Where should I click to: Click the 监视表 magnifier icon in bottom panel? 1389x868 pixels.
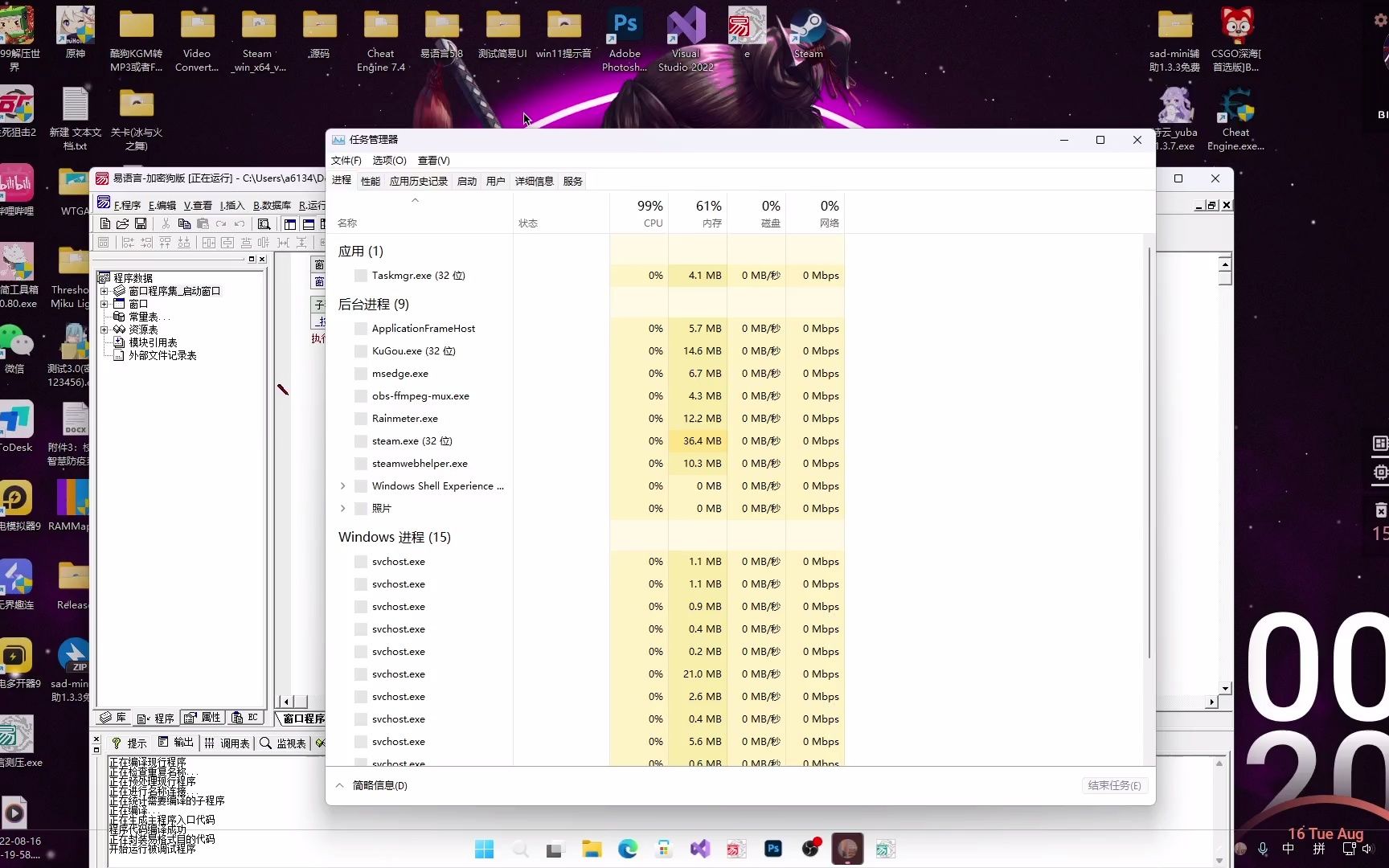[x=265, y=743]
